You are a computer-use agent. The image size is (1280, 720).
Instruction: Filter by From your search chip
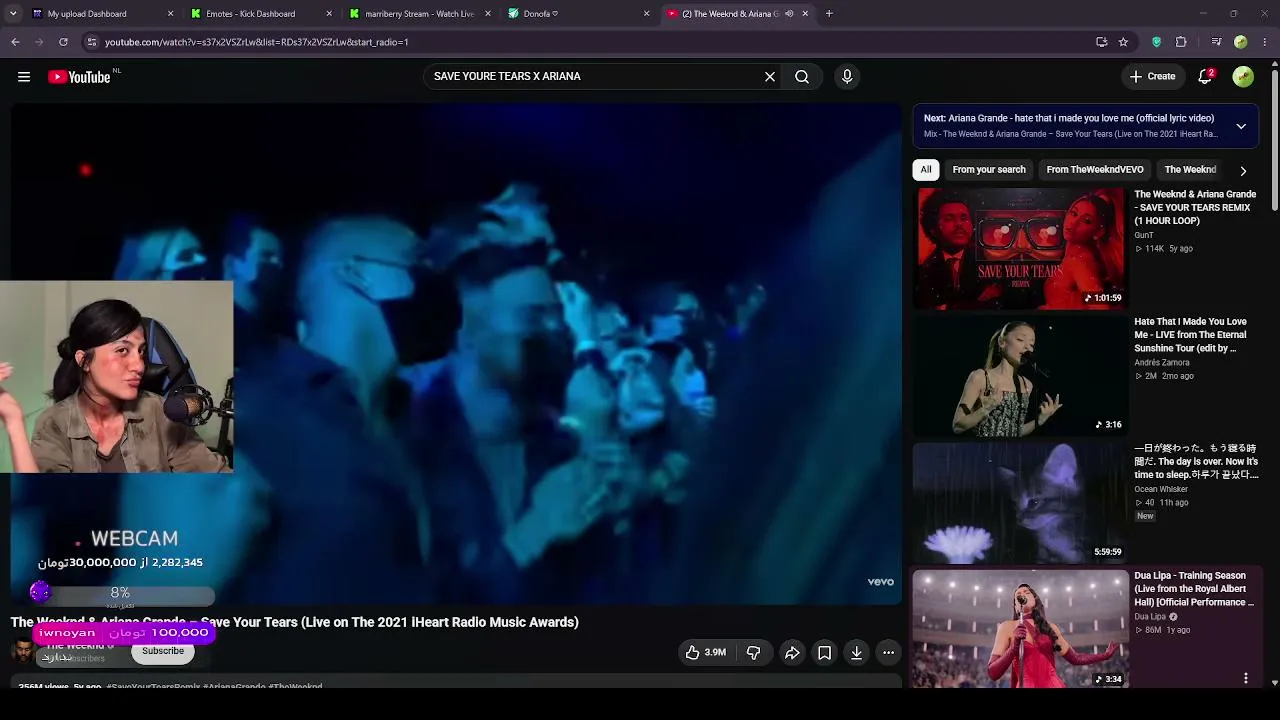tap(989, 170)
